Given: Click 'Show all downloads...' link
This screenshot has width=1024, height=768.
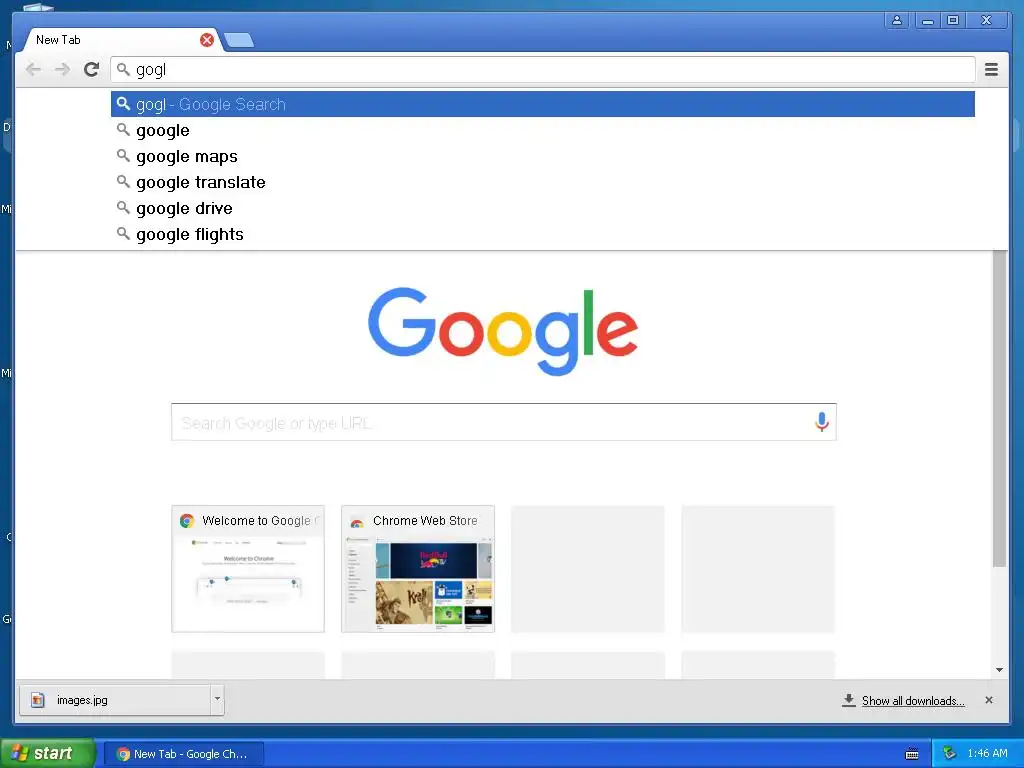Looking at the screenshot, I should pos(913,701).
